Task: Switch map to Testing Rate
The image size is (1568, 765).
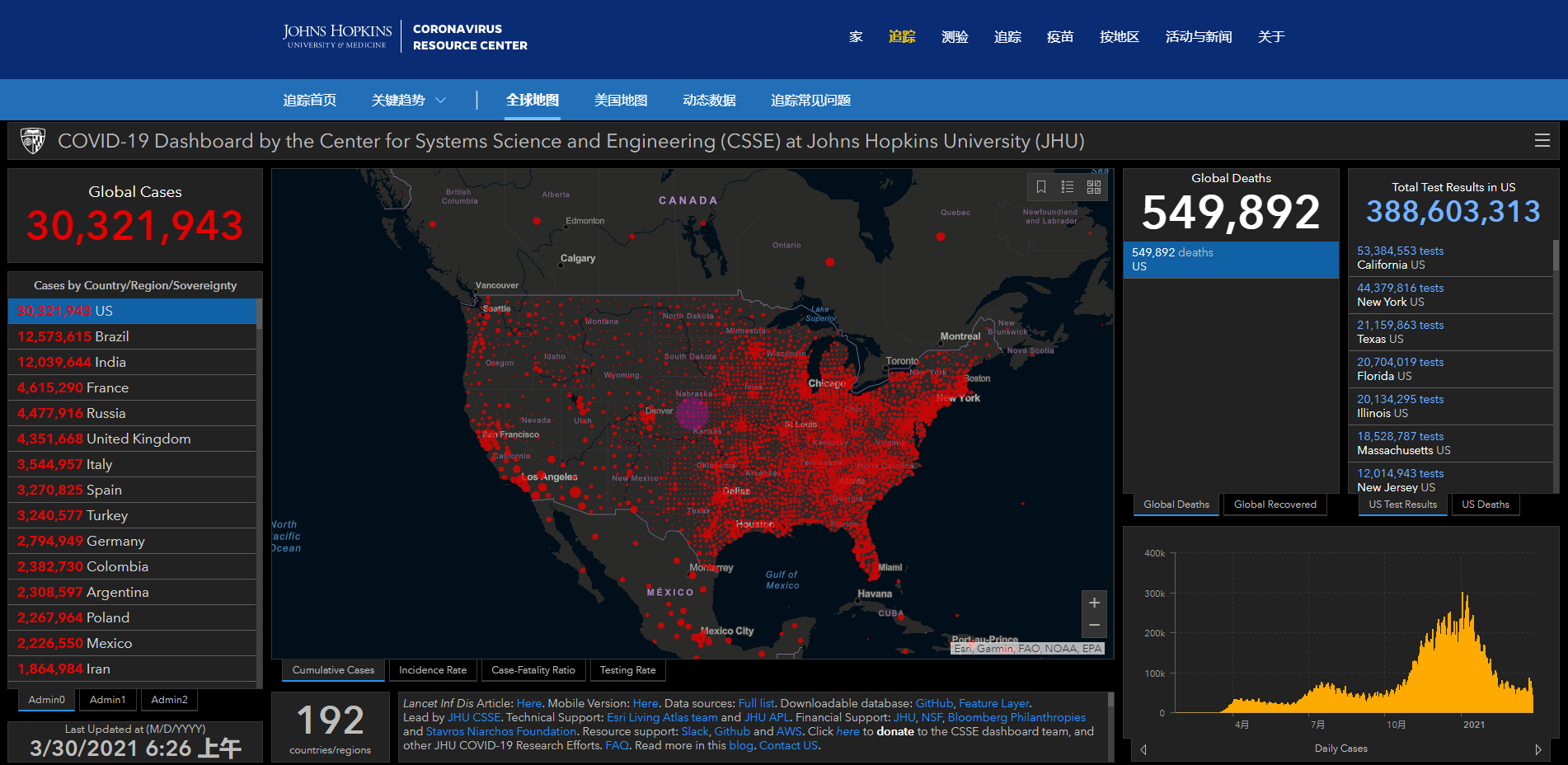Action: click(628, 670)
